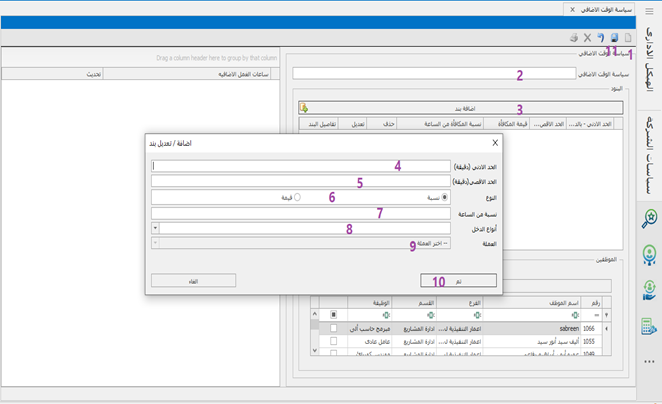Open the calculator icon in sidebar

click(x=649, y=326)
